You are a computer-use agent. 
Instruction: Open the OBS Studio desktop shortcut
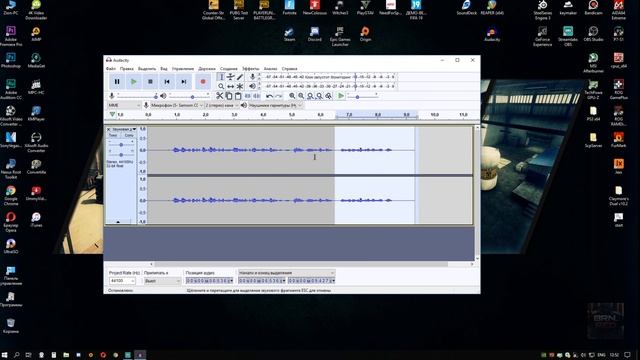[593, 34]
